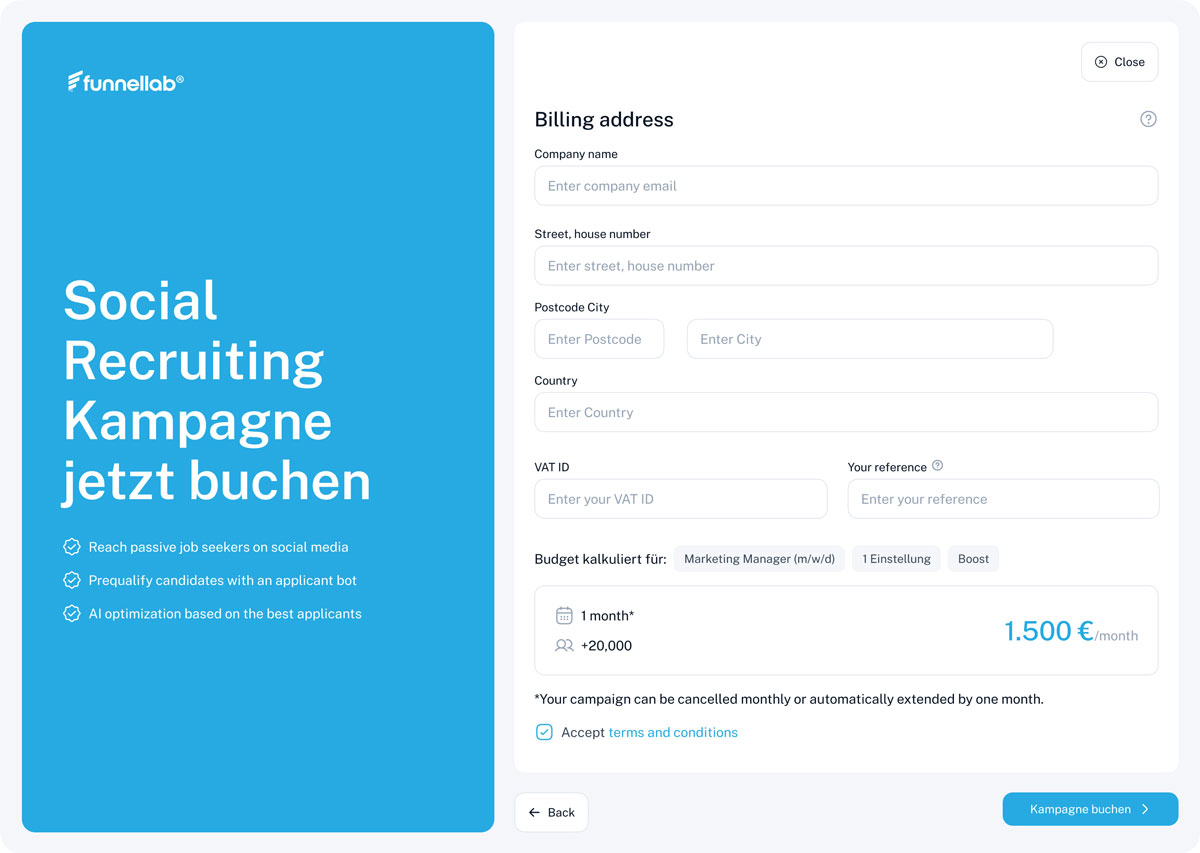Viewport: 1200px width, 853px height.
Task: Focus the Company name input field
Action: (x=846, y=186)
